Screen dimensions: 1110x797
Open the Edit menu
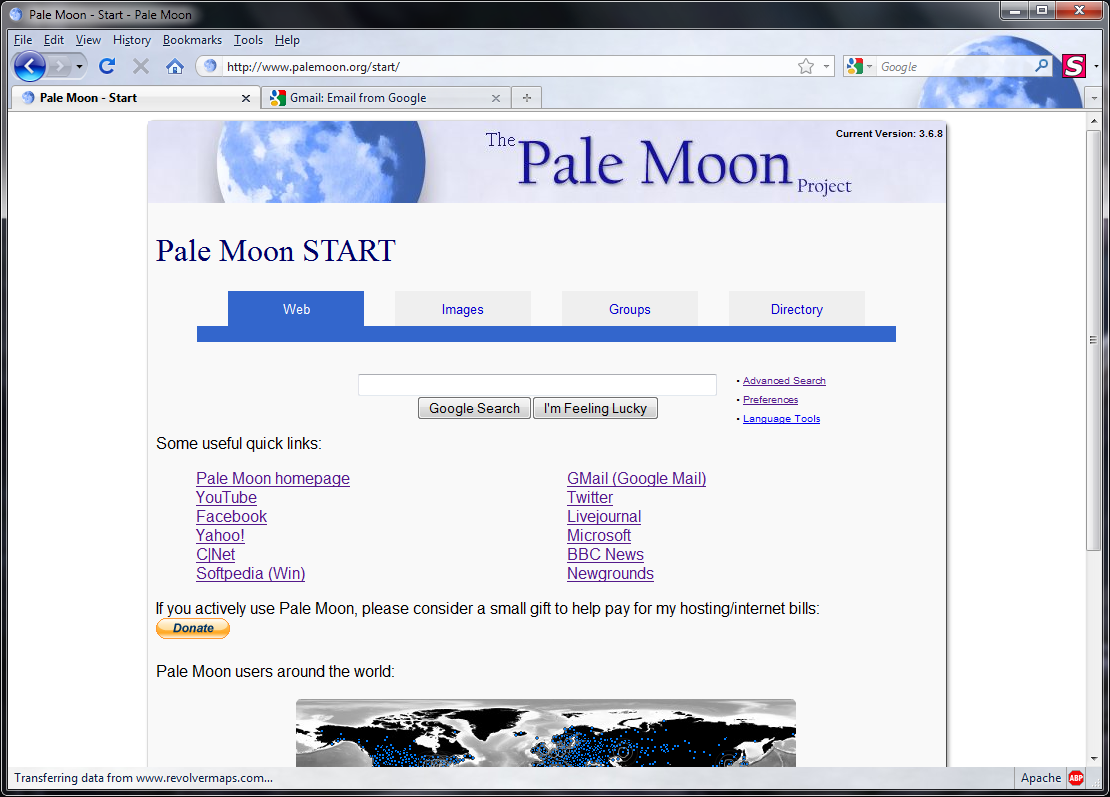point(54,40)
